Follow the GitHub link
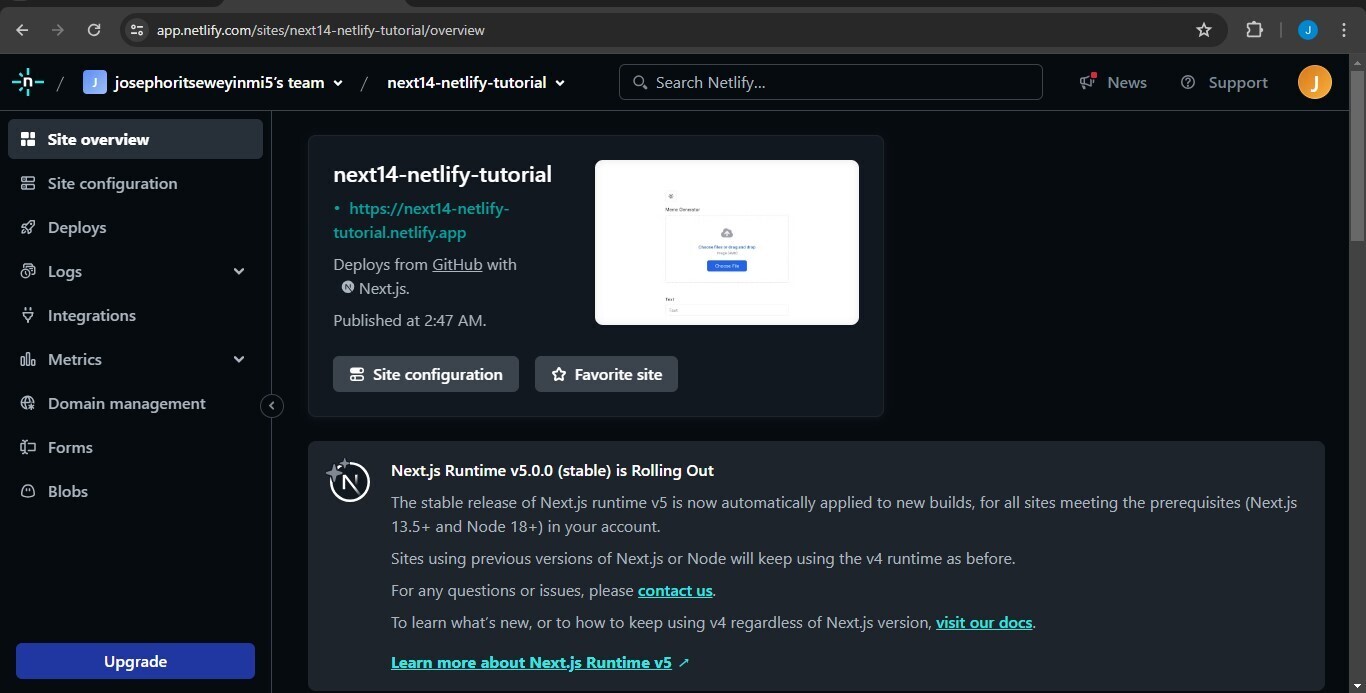This screenshot has height=693, width=1366. [457, 264]
